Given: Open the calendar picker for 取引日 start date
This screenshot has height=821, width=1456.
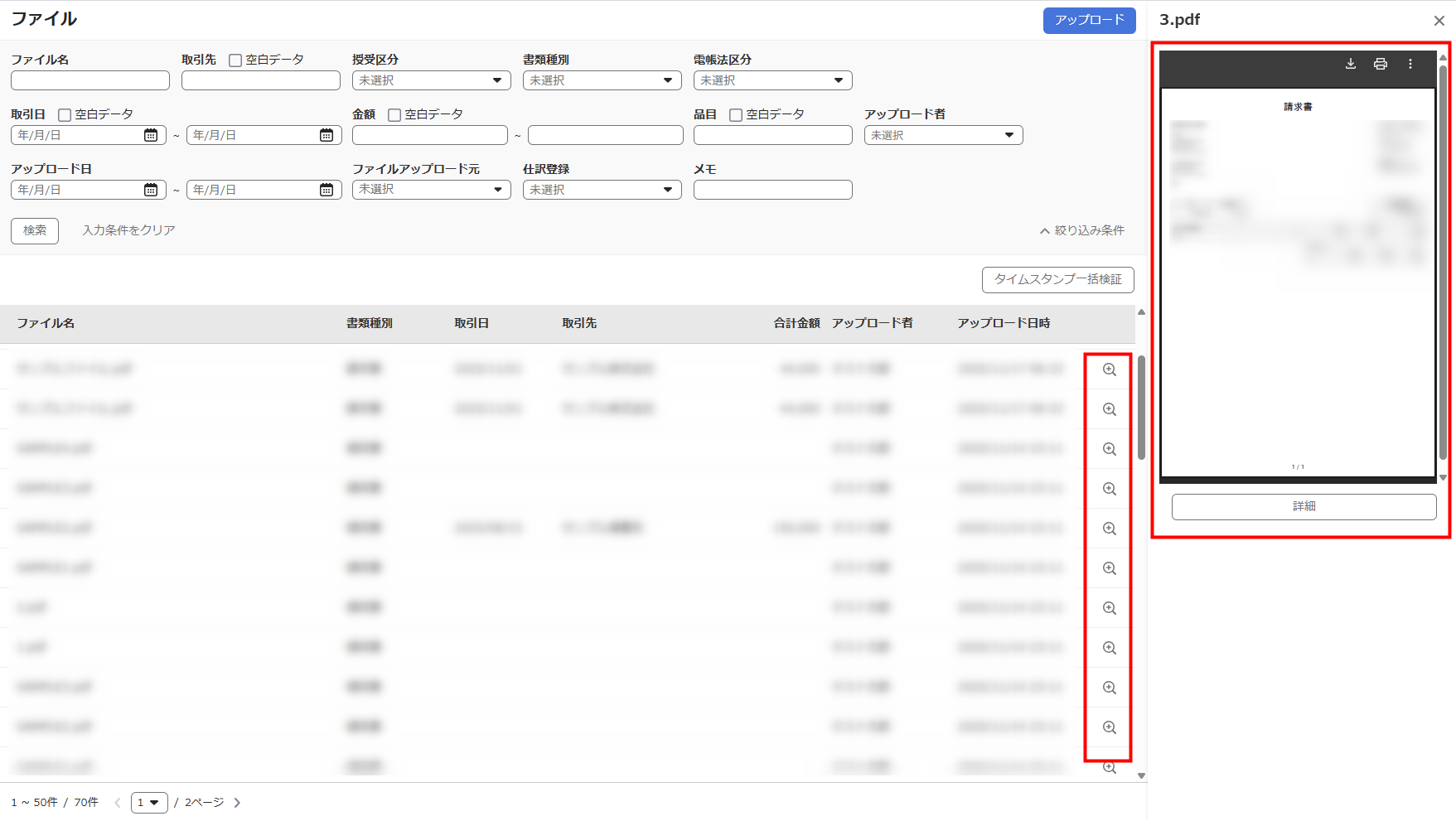Looking at the screenshot, I should click(151, 135).
